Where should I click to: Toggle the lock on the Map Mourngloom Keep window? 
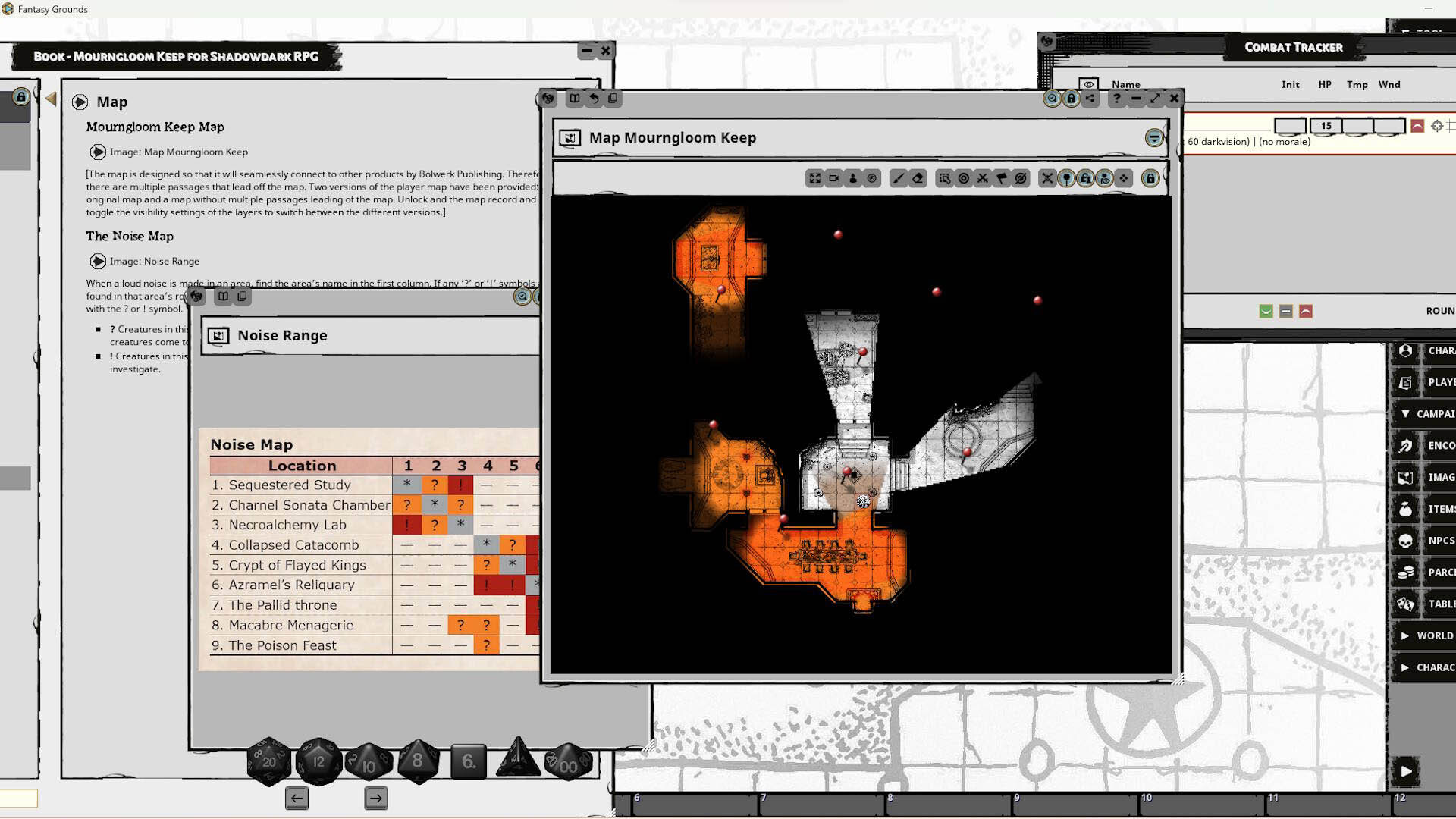1071,99
